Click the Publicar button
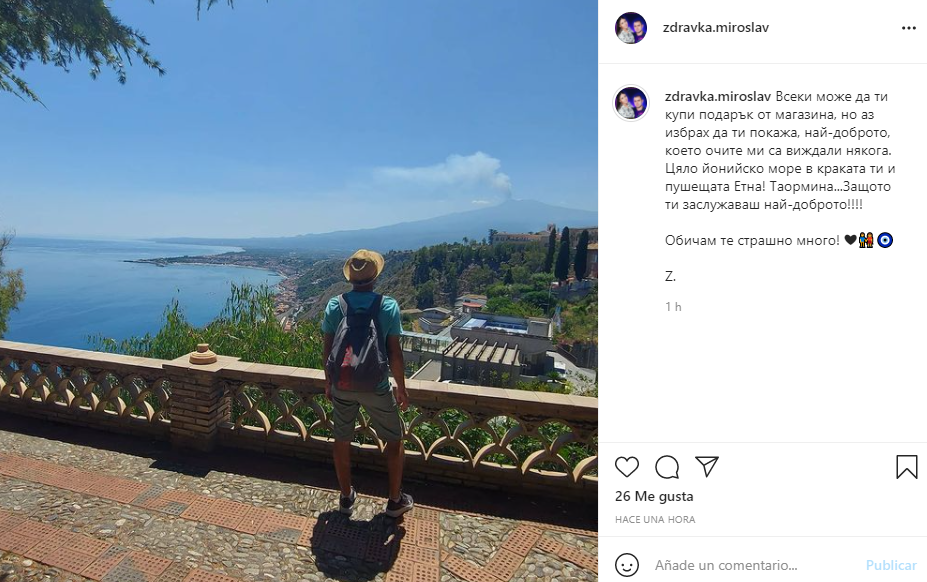Screen dimensions: 927x582 (891, 565)
